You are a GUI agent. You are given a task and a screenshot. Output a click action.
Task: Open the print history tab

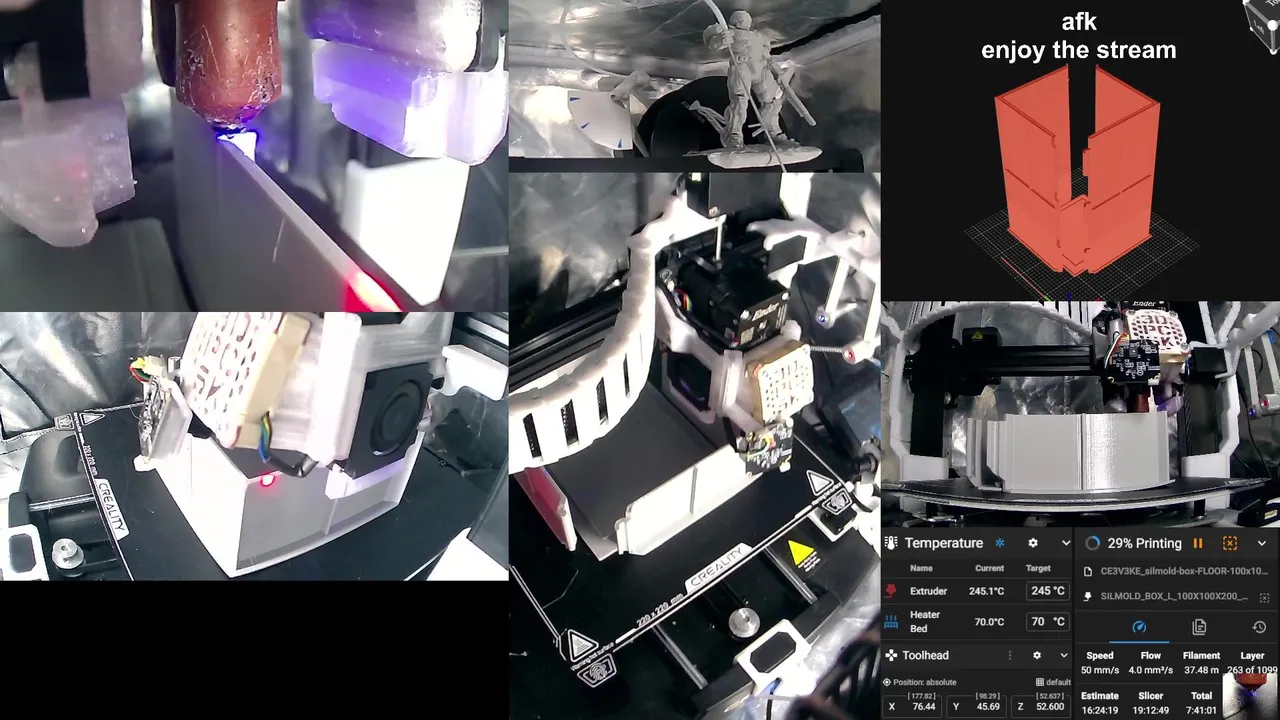pos(1259,627)
